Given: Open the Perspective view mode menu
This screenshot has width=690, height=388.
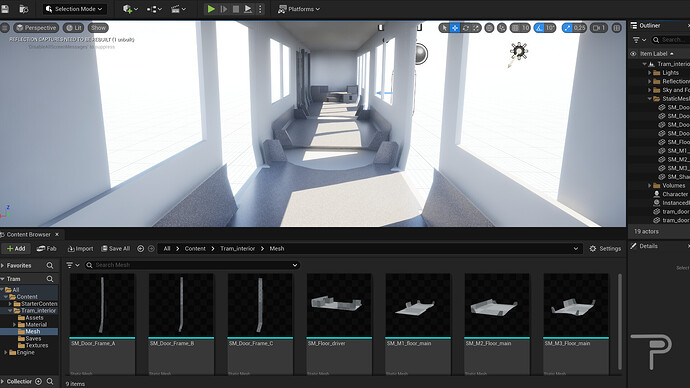Looking at the screenshot, I should [36, 28].
